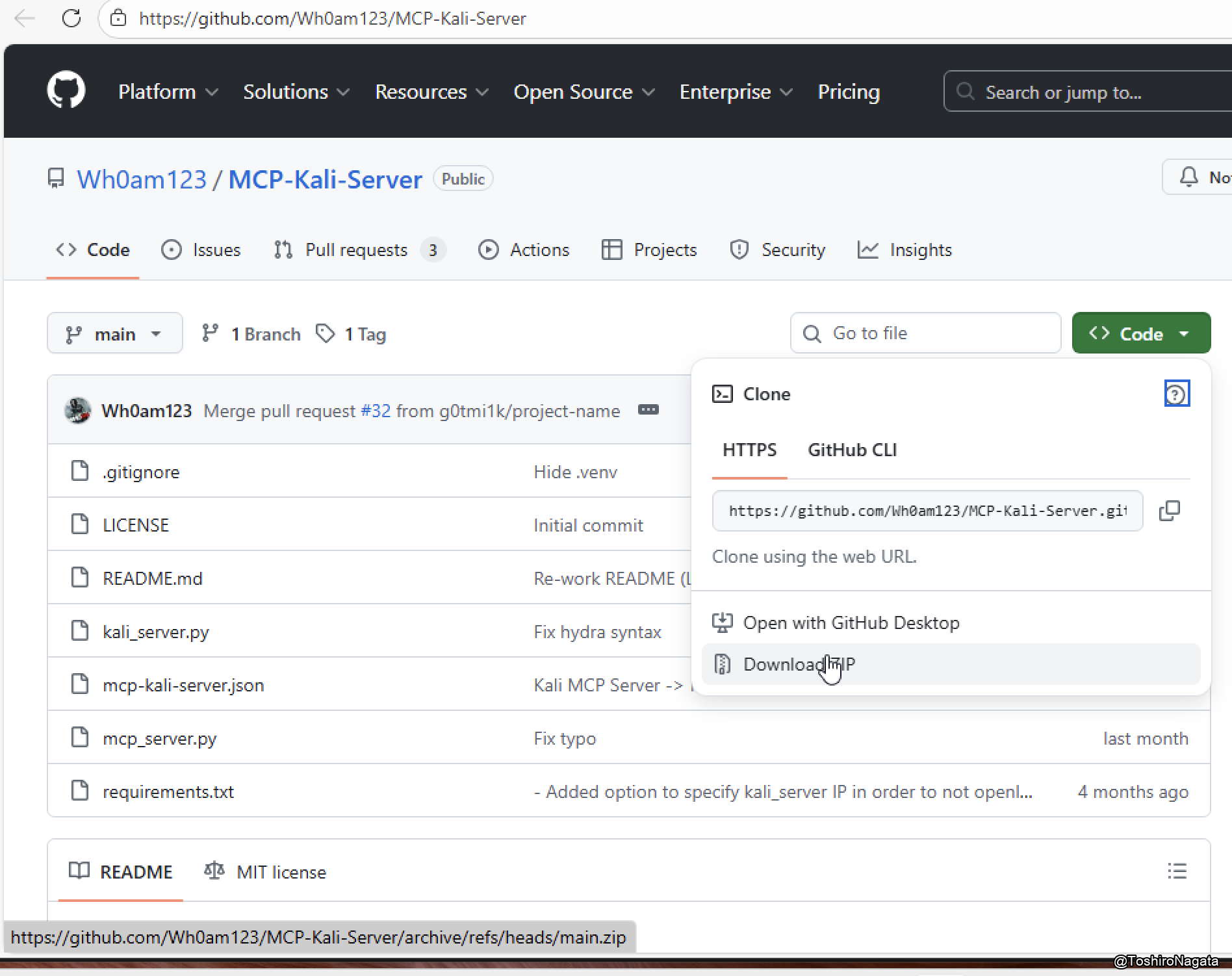Expand the Platform navigation menu

tap(168, 92)
